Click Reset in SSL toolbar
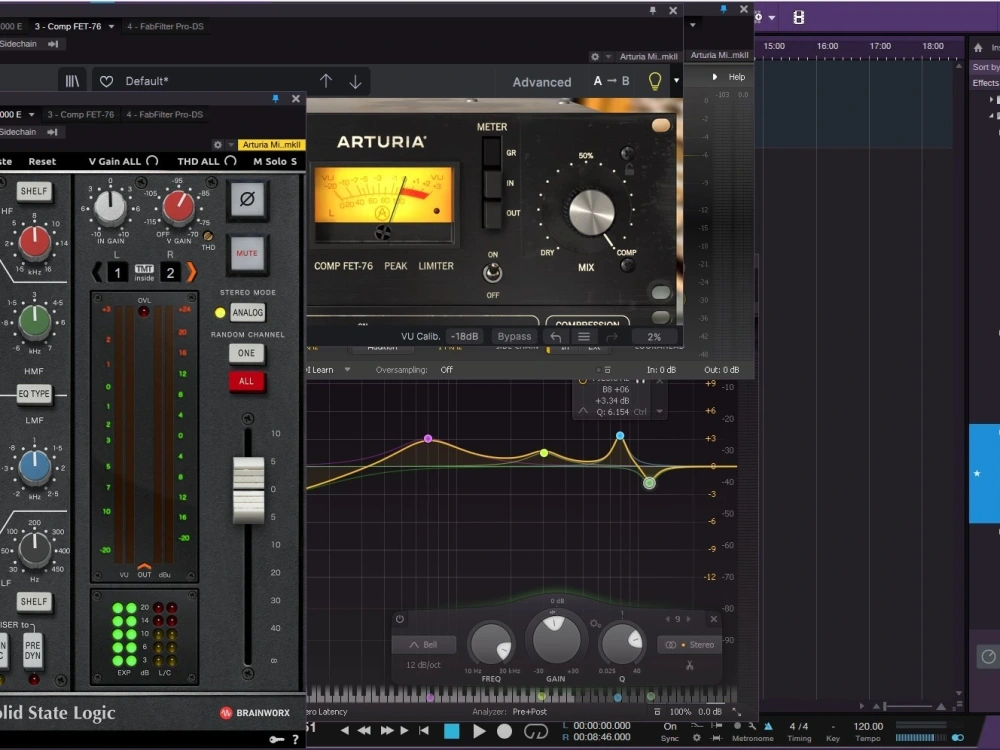Image resolution: width=1000 pixels, height=750 pixels. [42, 162]
